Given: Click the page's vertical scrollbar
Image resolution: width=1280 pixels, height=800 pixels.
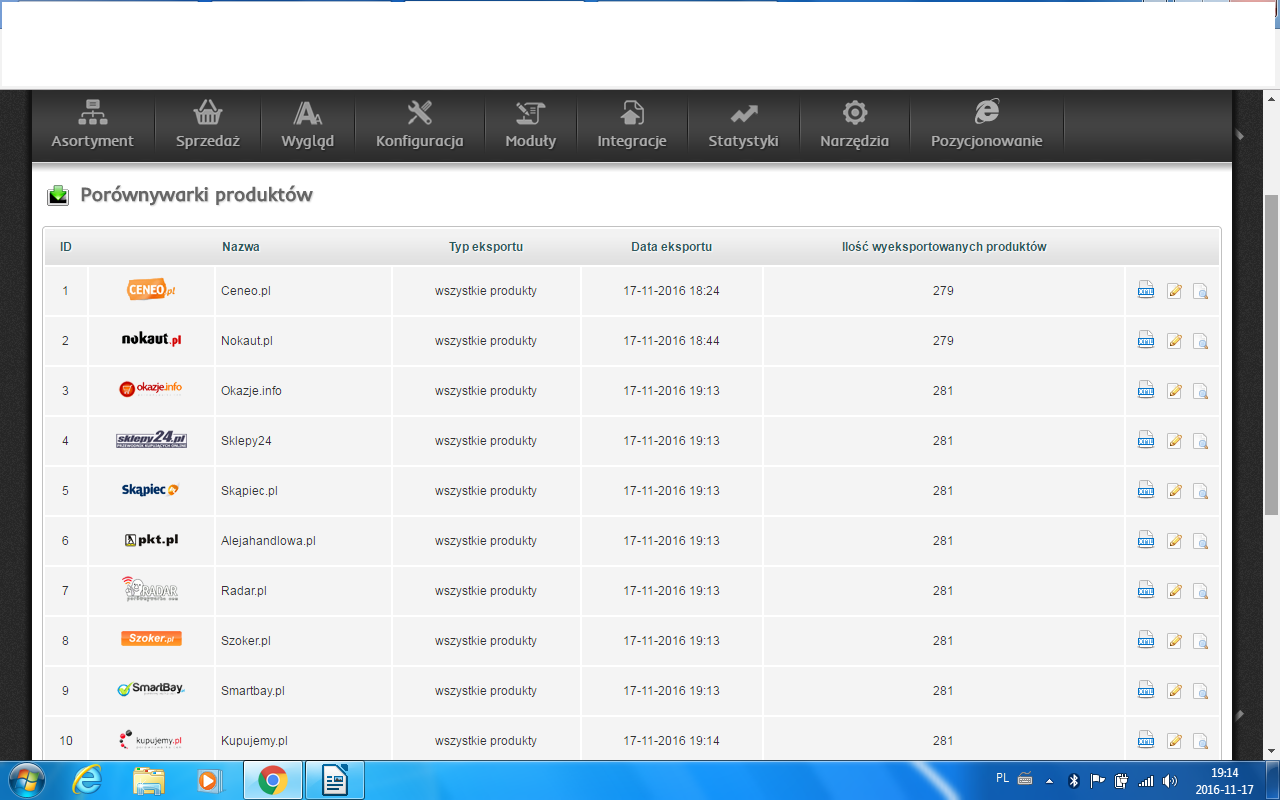Looking at the screenshot, I should (1271, 350).
